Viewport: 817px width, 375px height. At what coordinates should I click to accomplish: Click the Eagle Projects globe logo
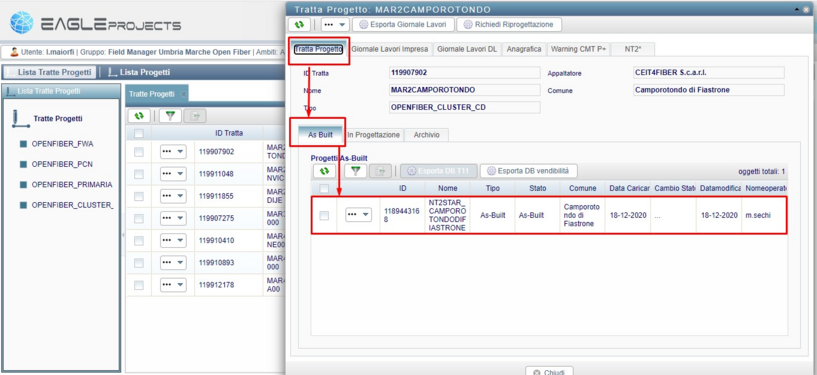tap(21, 23)
